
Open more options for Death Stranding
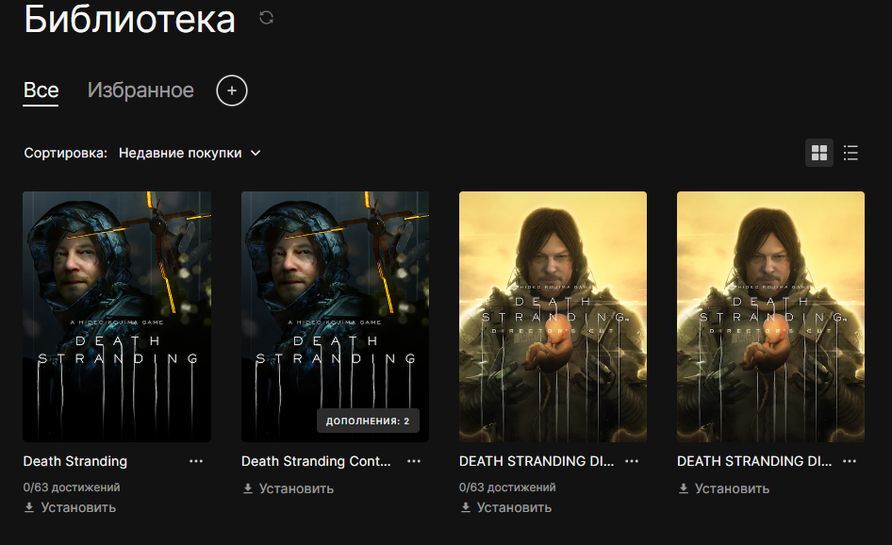(x=196, y=461)
